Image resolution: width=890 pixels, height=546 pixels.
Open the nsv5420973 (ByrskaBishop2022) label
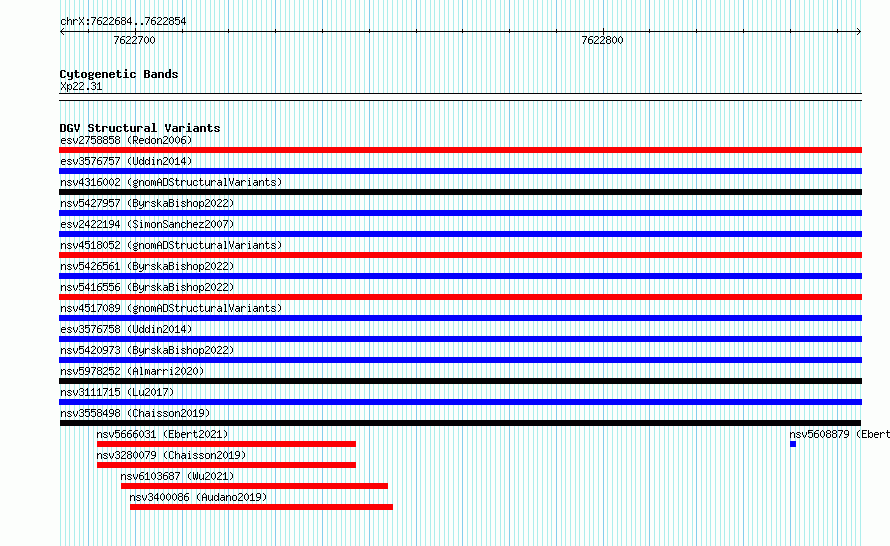147,350
